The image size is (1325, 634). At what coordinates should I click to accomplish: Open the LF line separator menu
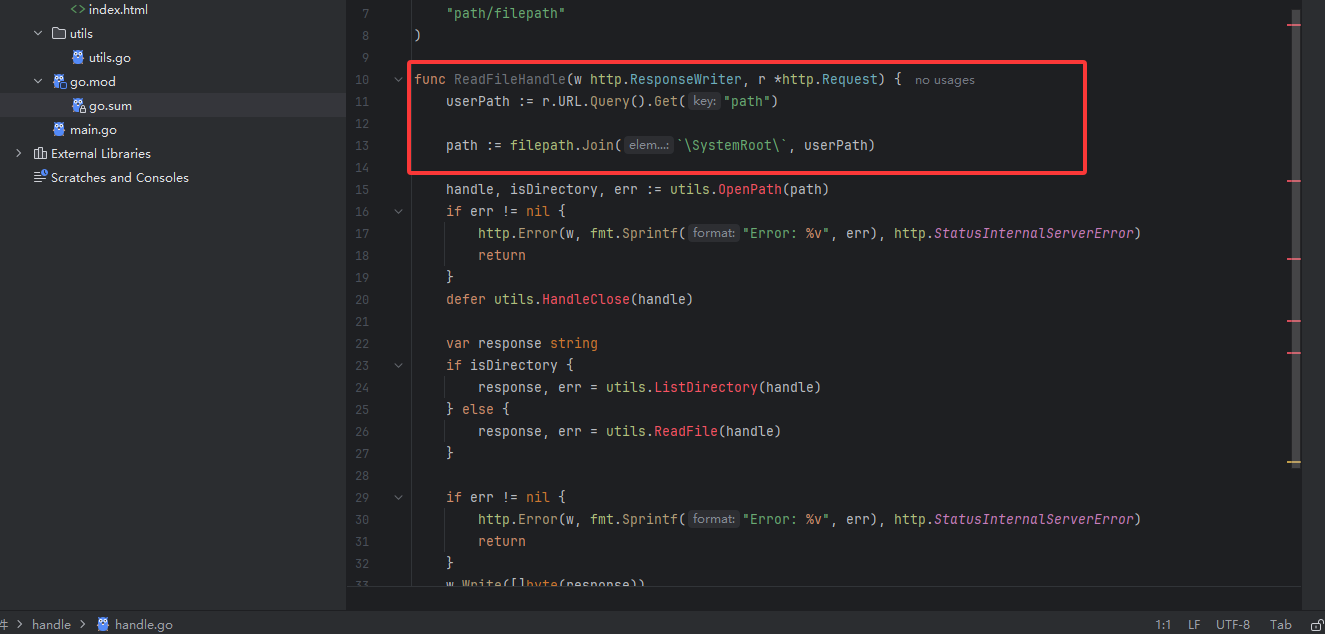[x=1194, y=624]
